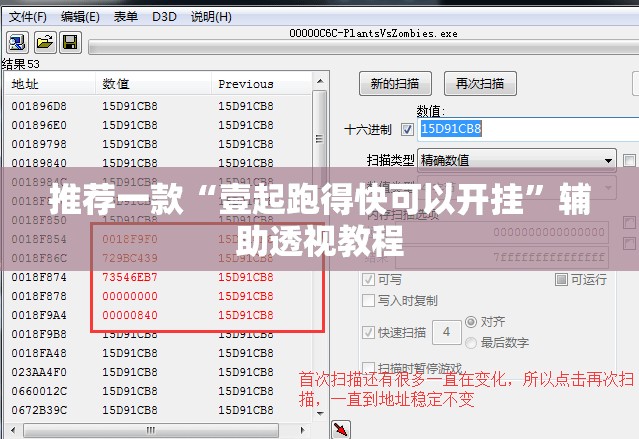Click the 数值 column header in results
Image resolution: width=639 pixels, height=439 pixels.
coord(153,84)
